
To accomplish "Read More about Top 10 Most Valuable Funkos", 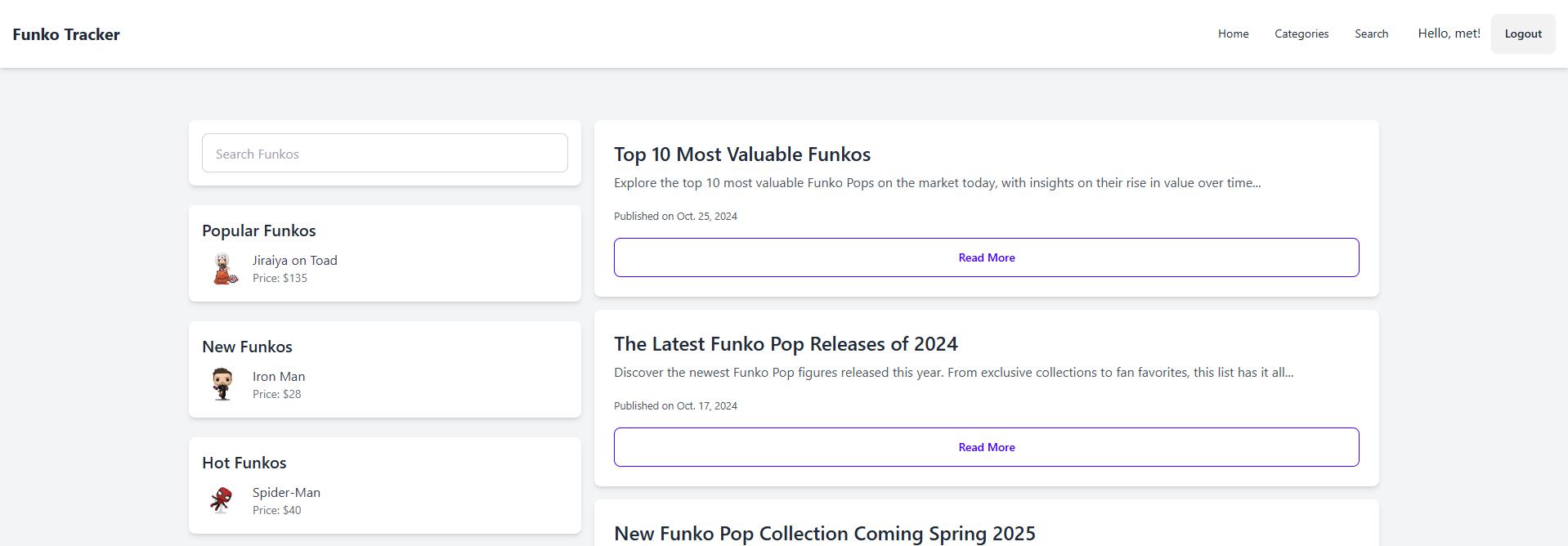I will click(x=986, y=257).
